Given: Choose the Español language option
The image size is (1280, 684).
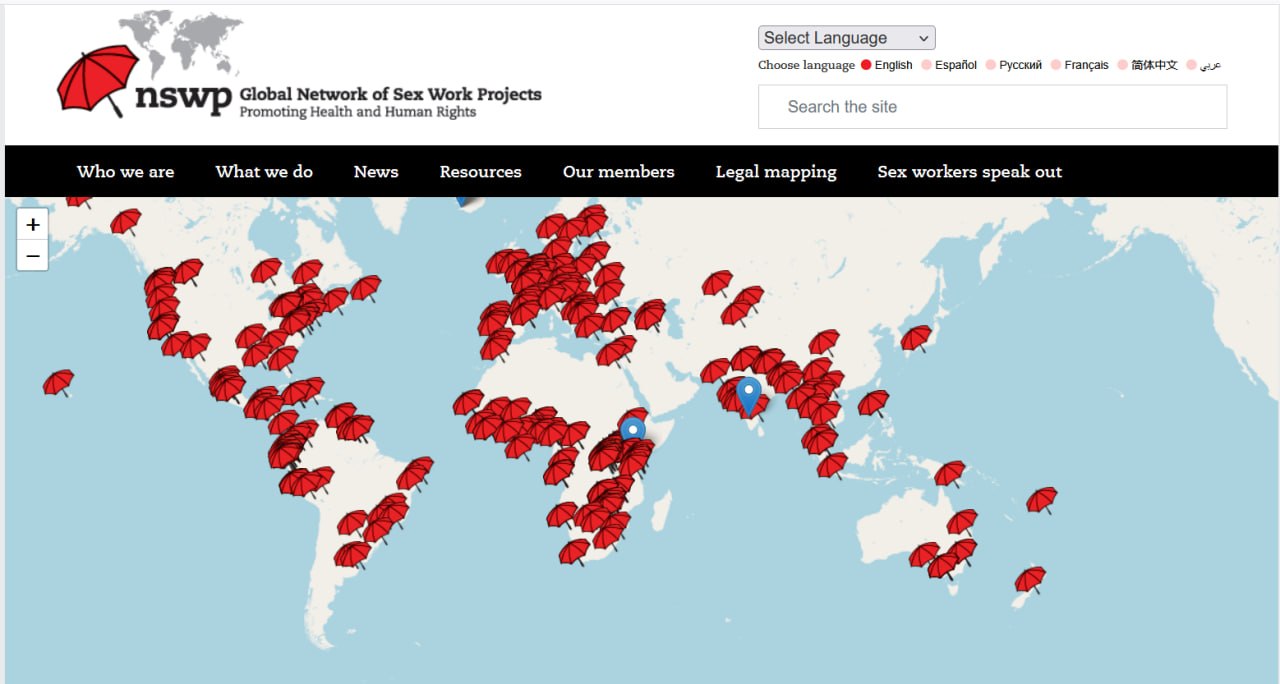Looking at the screenshot, I should point(949,65).
